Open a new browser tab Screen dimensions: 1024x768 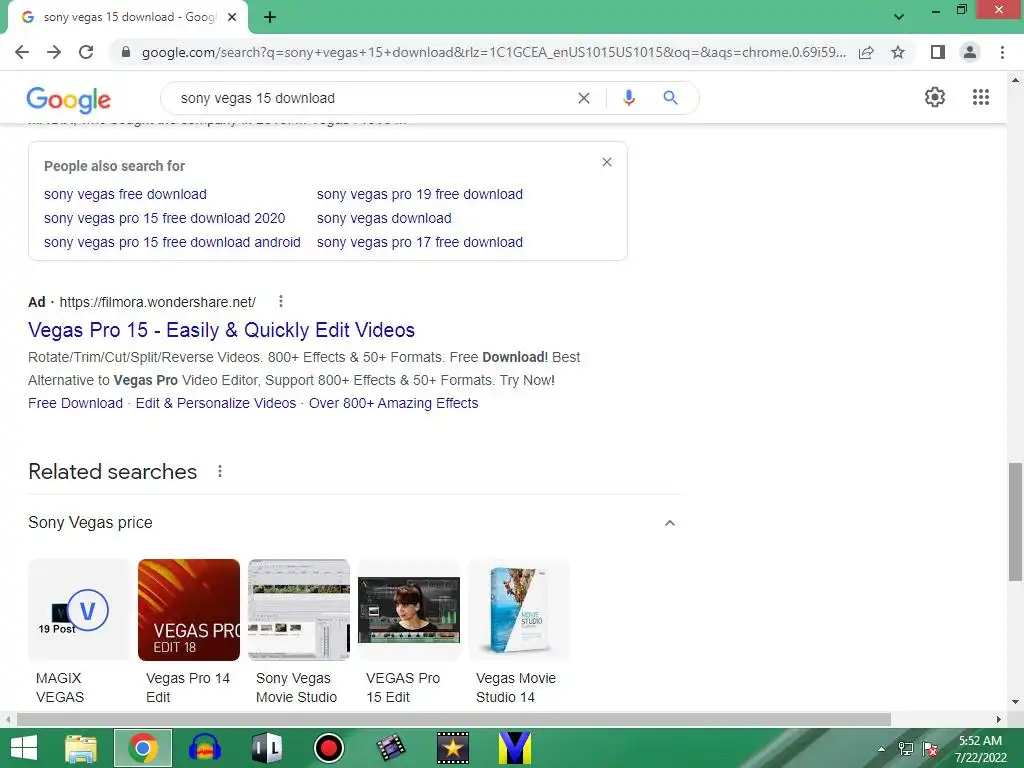[x=270, y=18]
